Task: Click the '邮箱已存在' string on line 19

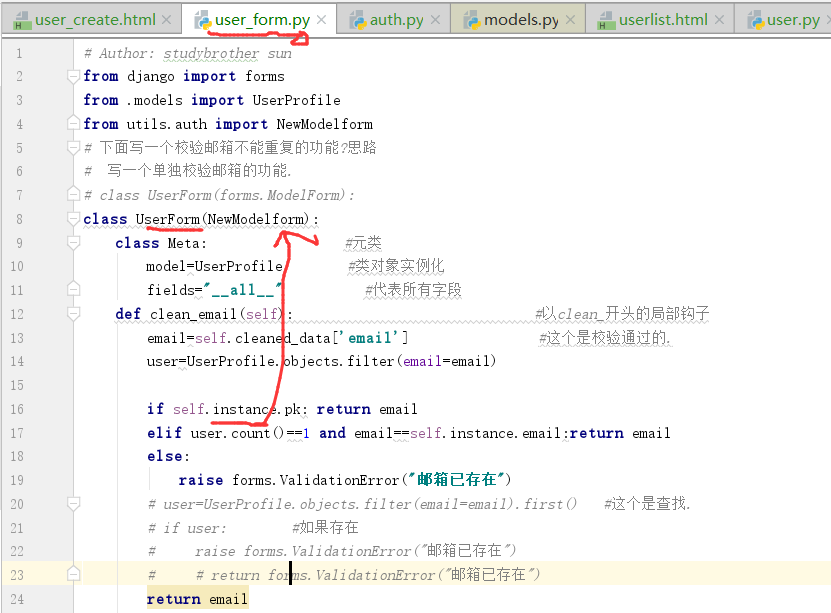Action: [457, 479]
